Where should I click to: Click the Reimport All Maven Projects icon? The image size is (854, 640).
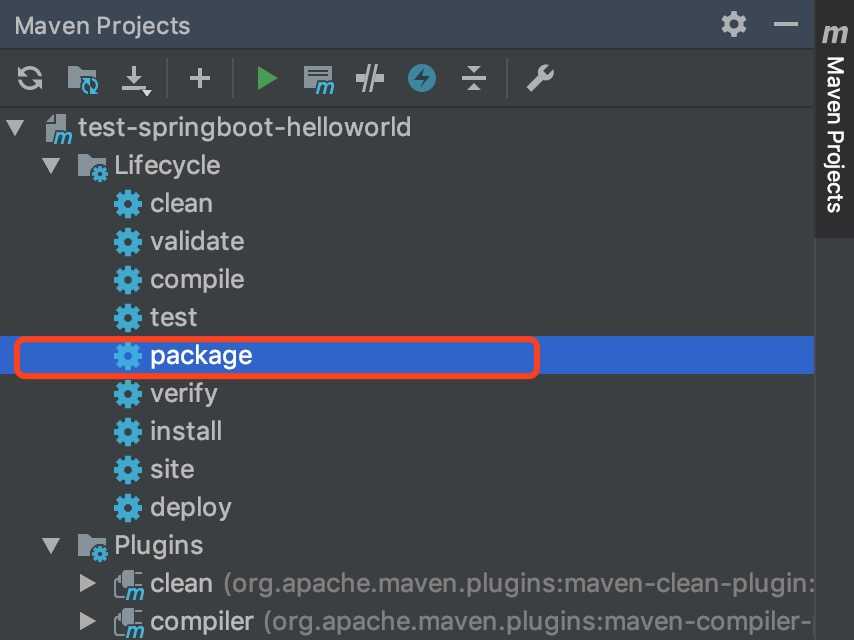pos(29,78)
